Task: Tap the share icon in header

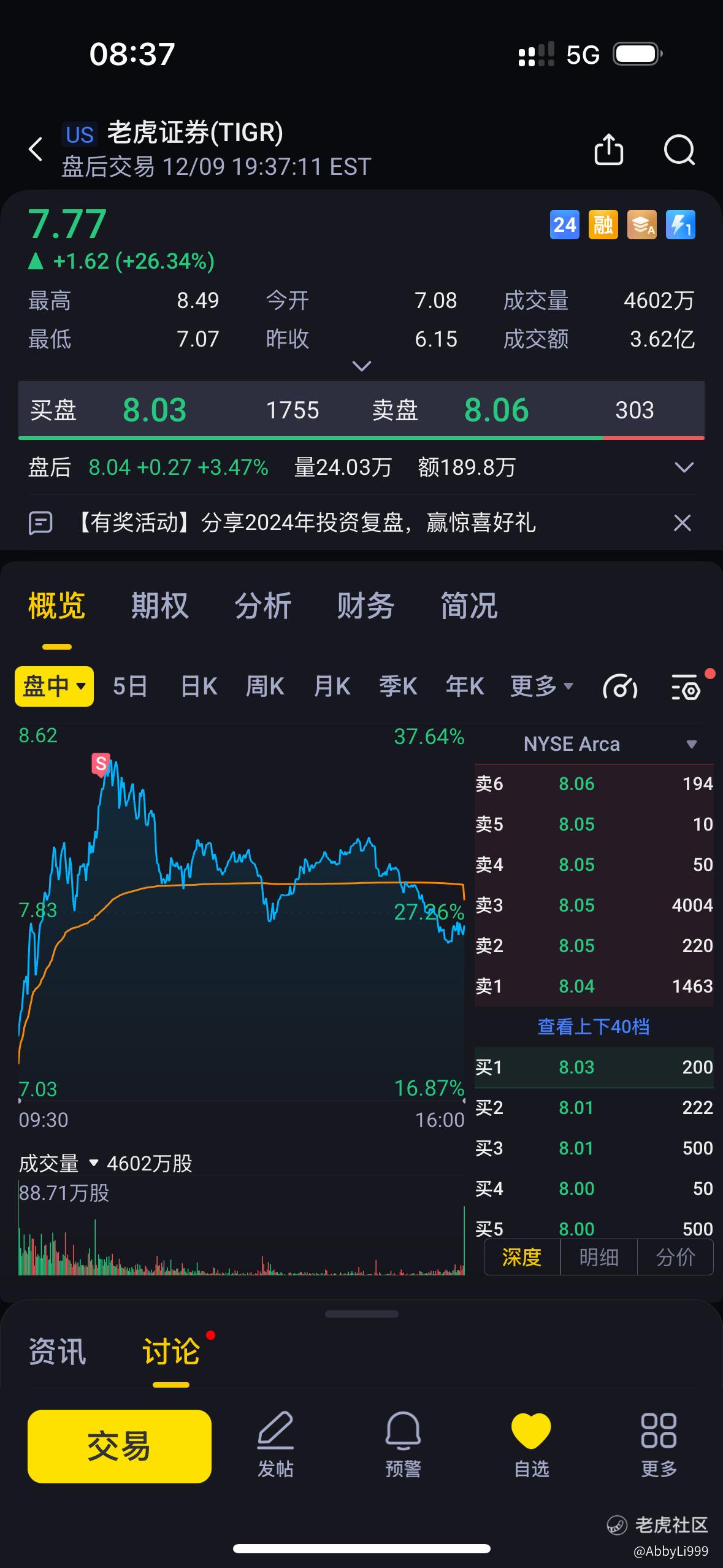Action: pos(609,149)
